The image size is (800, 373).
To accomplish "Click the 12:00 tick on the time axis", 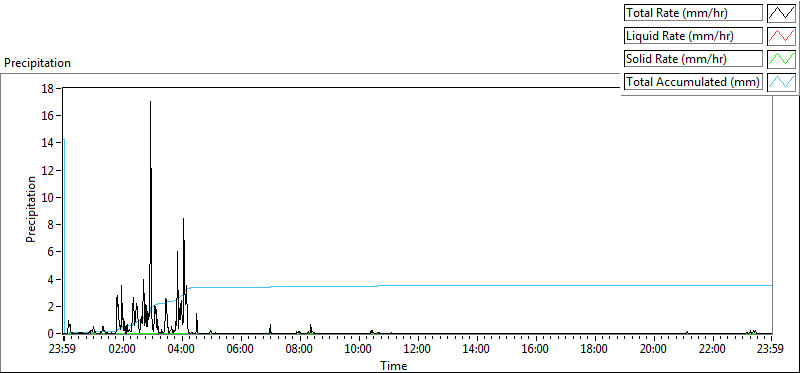I will [x=418, y=350].
